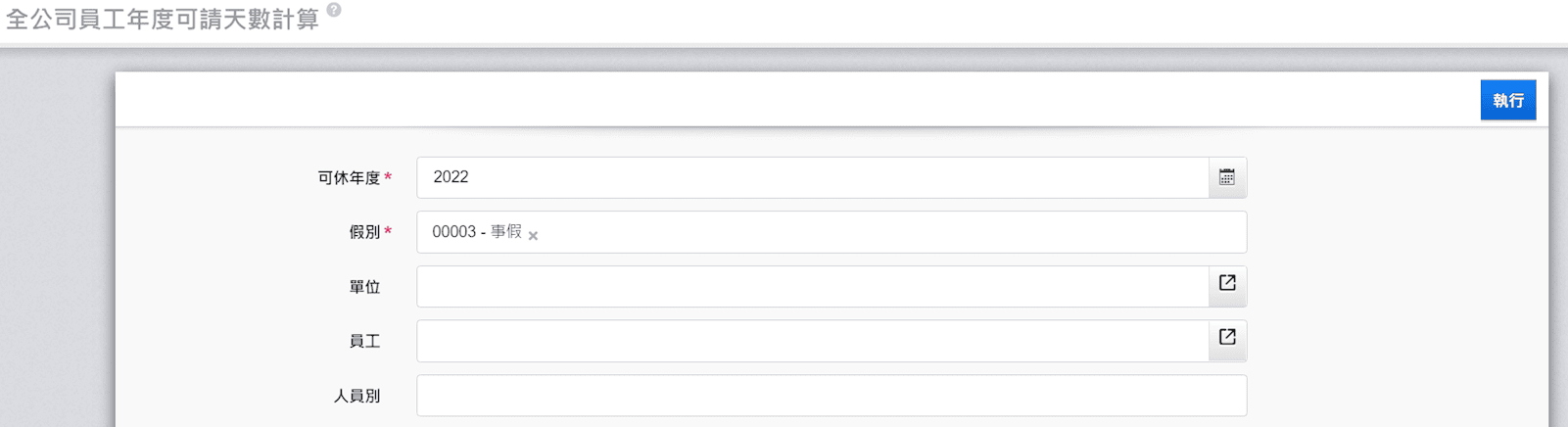Click the 假別 field label
Screen dimensions: 1568x427
click(x=363, y=232)
